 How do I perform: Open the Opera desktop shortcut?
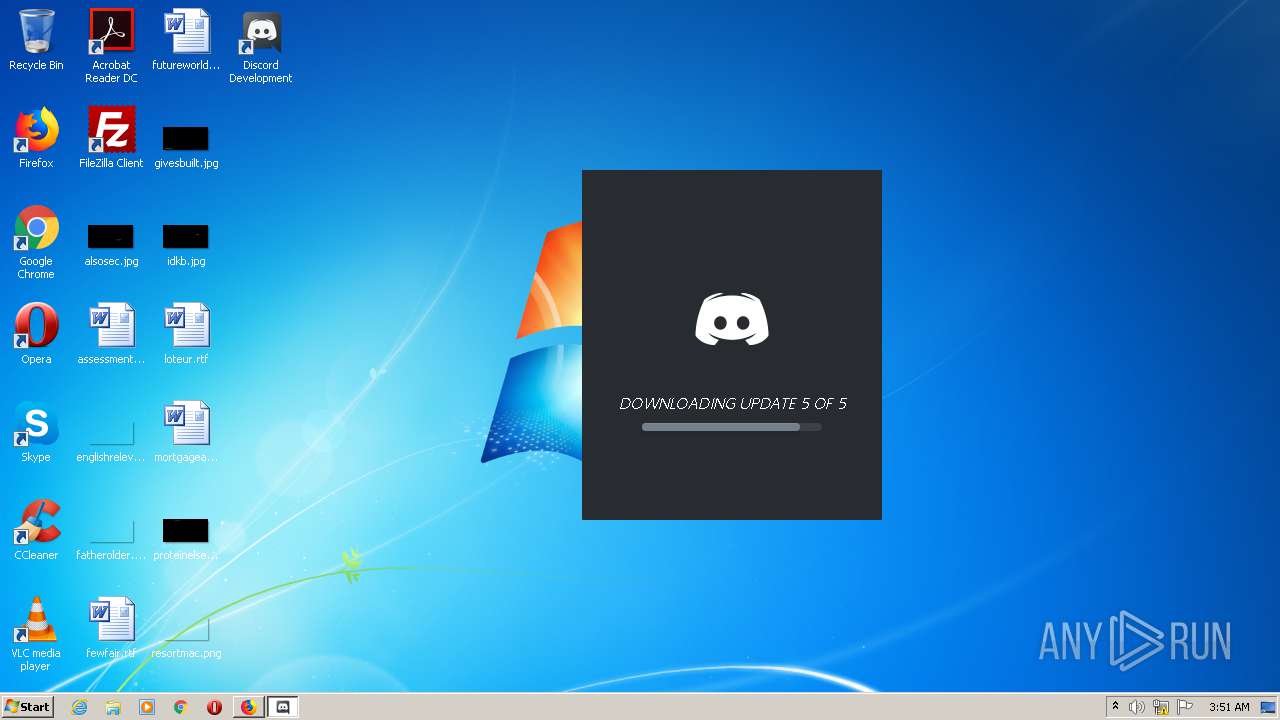36,334
